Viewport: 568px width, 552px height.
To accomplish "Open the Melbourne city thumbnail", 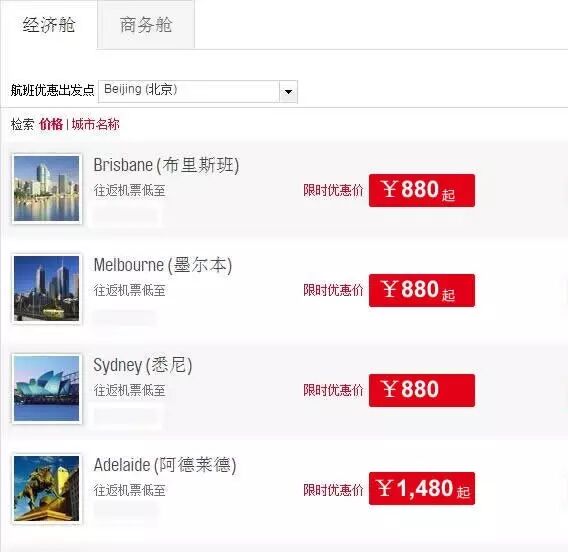I will 46,288.
